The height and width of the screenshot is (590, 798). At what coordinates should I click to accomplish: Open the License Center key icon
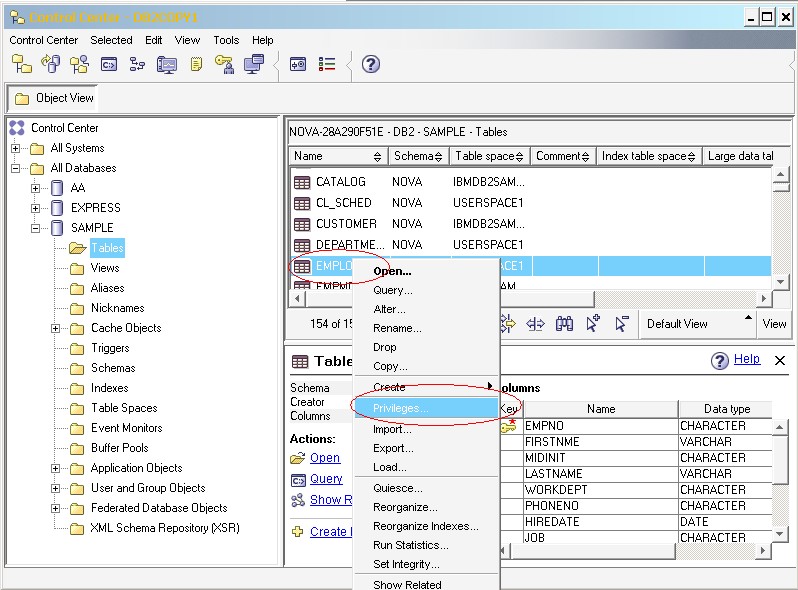point(224,64)
